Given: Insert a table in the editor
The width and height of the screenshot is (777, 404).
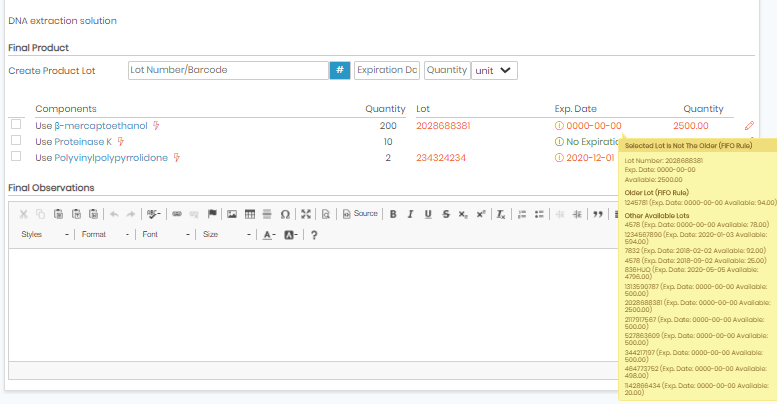Looking at the screenshot, I should [x=250, y=214].
